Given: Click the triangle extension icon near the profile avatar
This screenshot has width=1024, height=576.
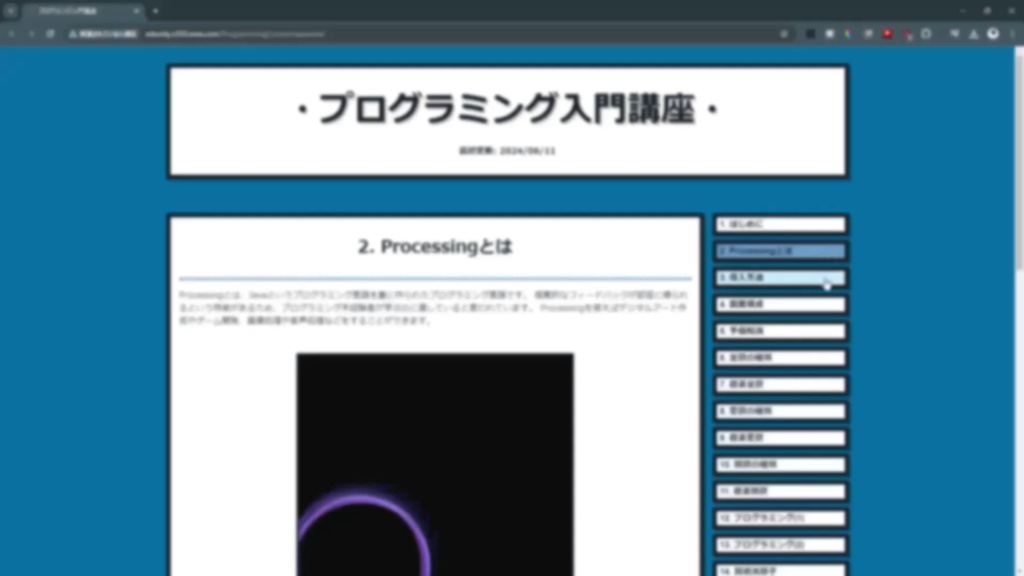Looking at the screenshot, I should pyautogui.click(x=975, y=33).
